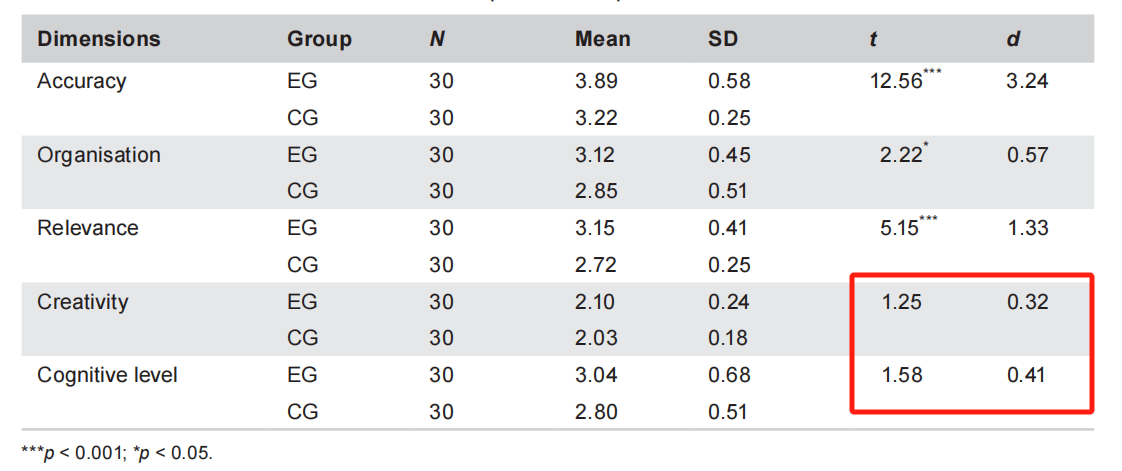
Task: Click the Creativity t-value 1.25
Action: coord(902,301)
